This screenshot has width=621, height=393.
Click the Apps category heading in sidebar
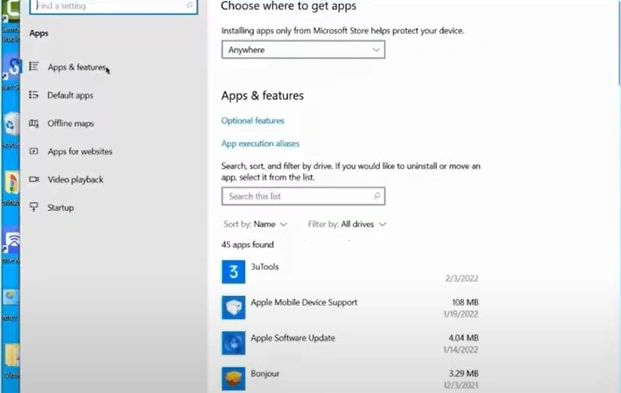(x=39, y=33)
